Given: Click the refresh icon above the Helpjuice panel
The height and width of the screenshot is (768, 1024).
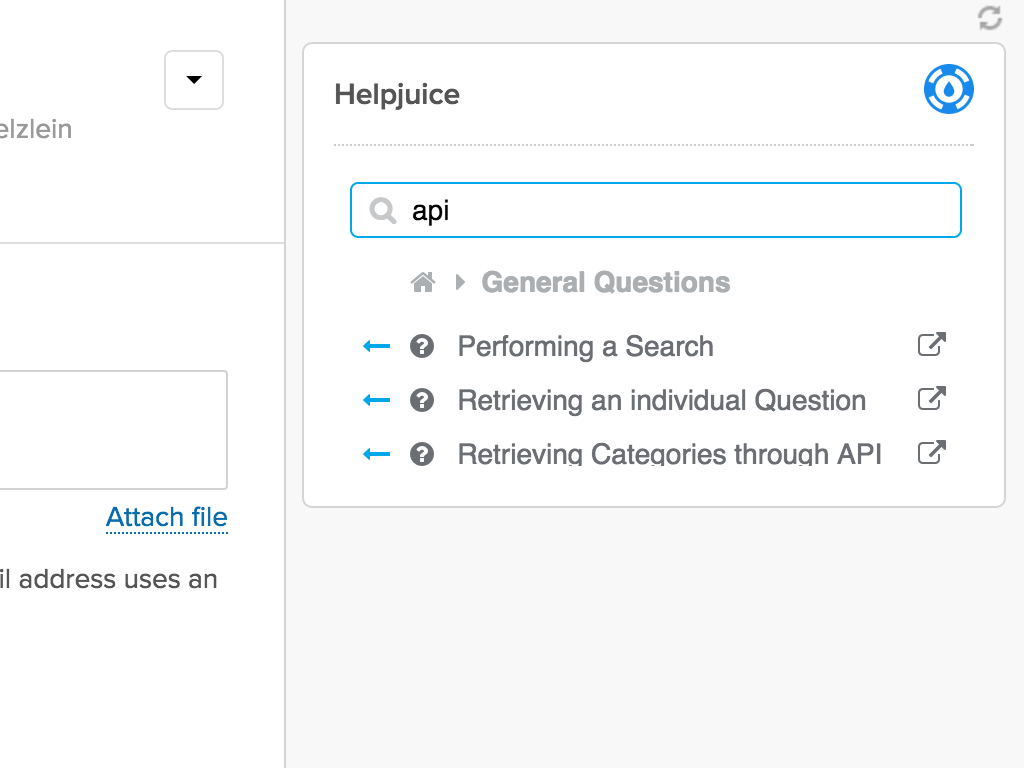Looking at the screenshot, I should 989,18.
